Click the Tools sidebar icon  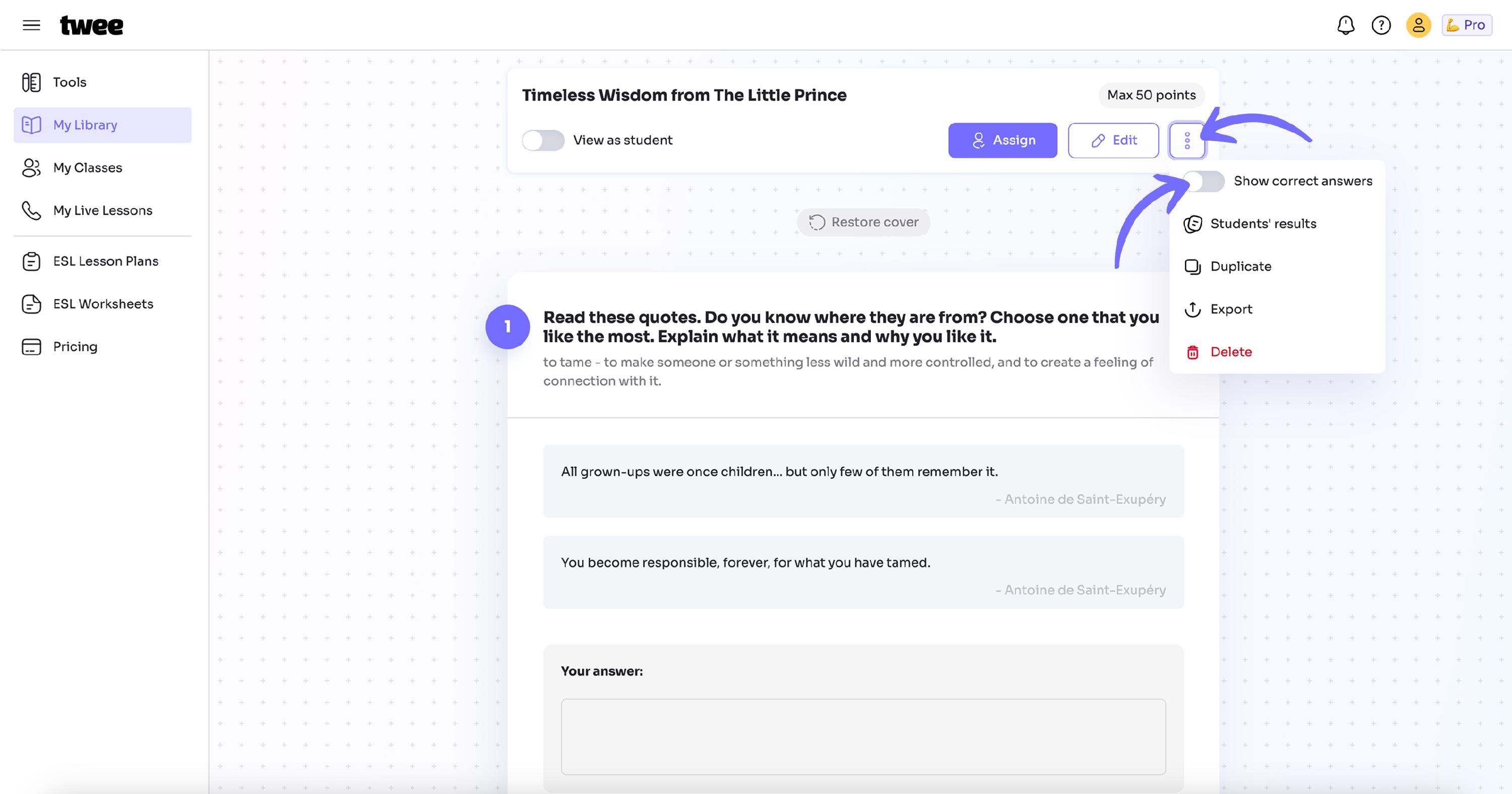(x=31, y=82)
